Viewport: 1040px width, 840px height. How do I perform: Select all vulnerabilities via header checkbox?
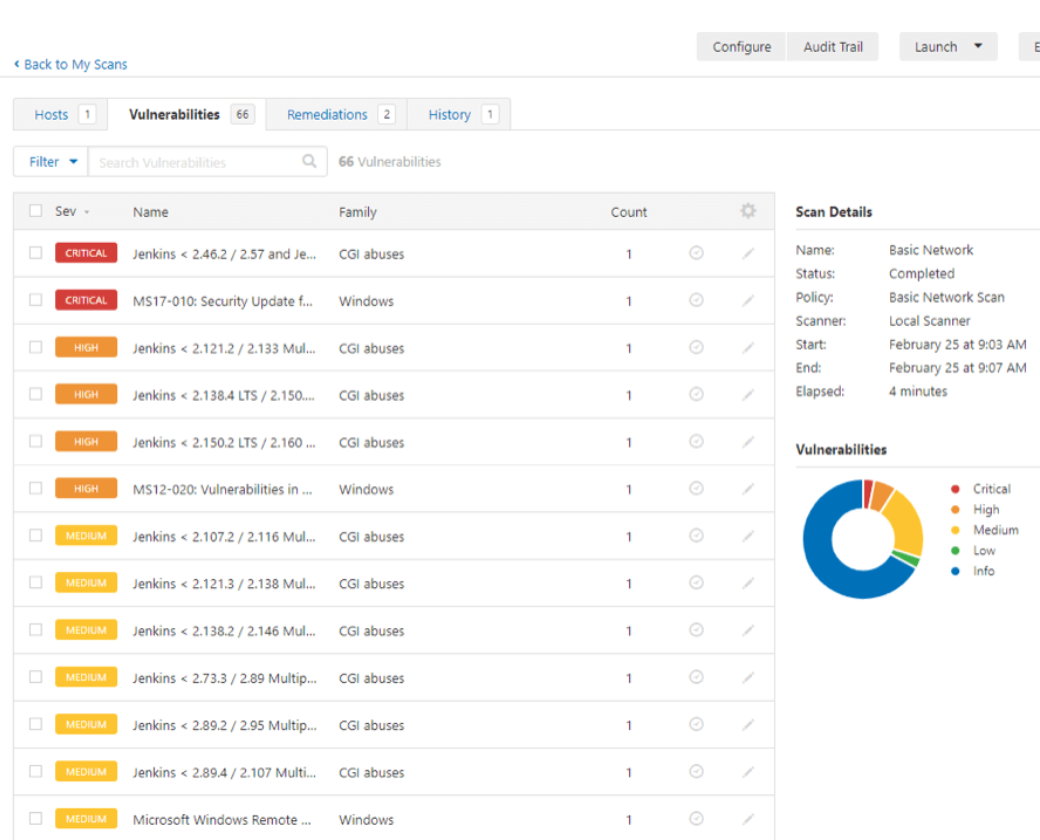pos(34,211)
